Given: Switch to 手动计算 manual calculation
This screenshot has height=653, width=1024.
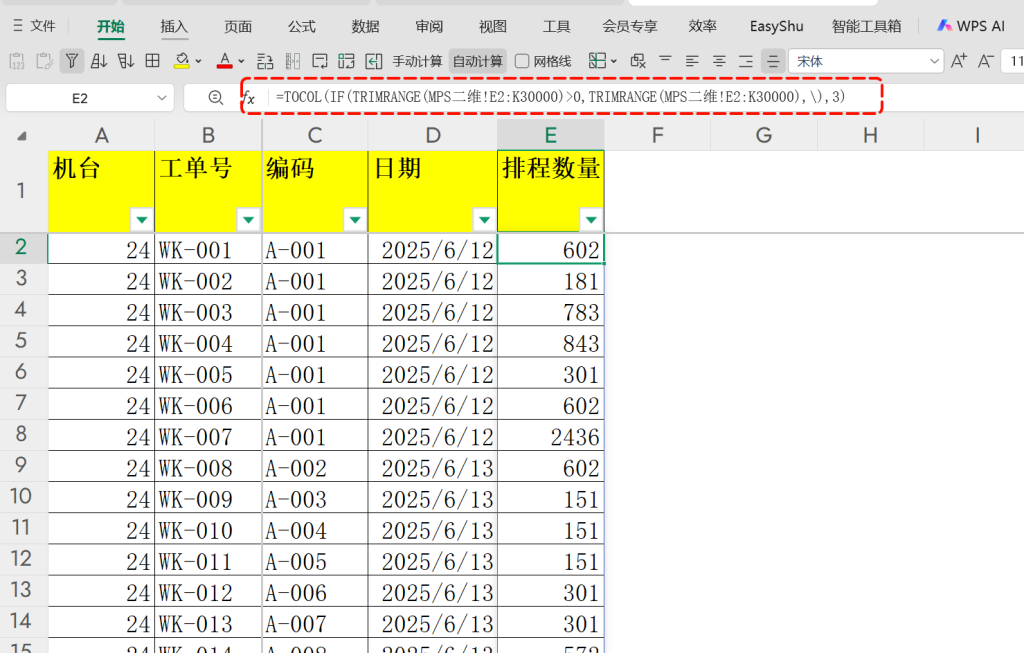Looking at the screenshot, I should (417, 61).
